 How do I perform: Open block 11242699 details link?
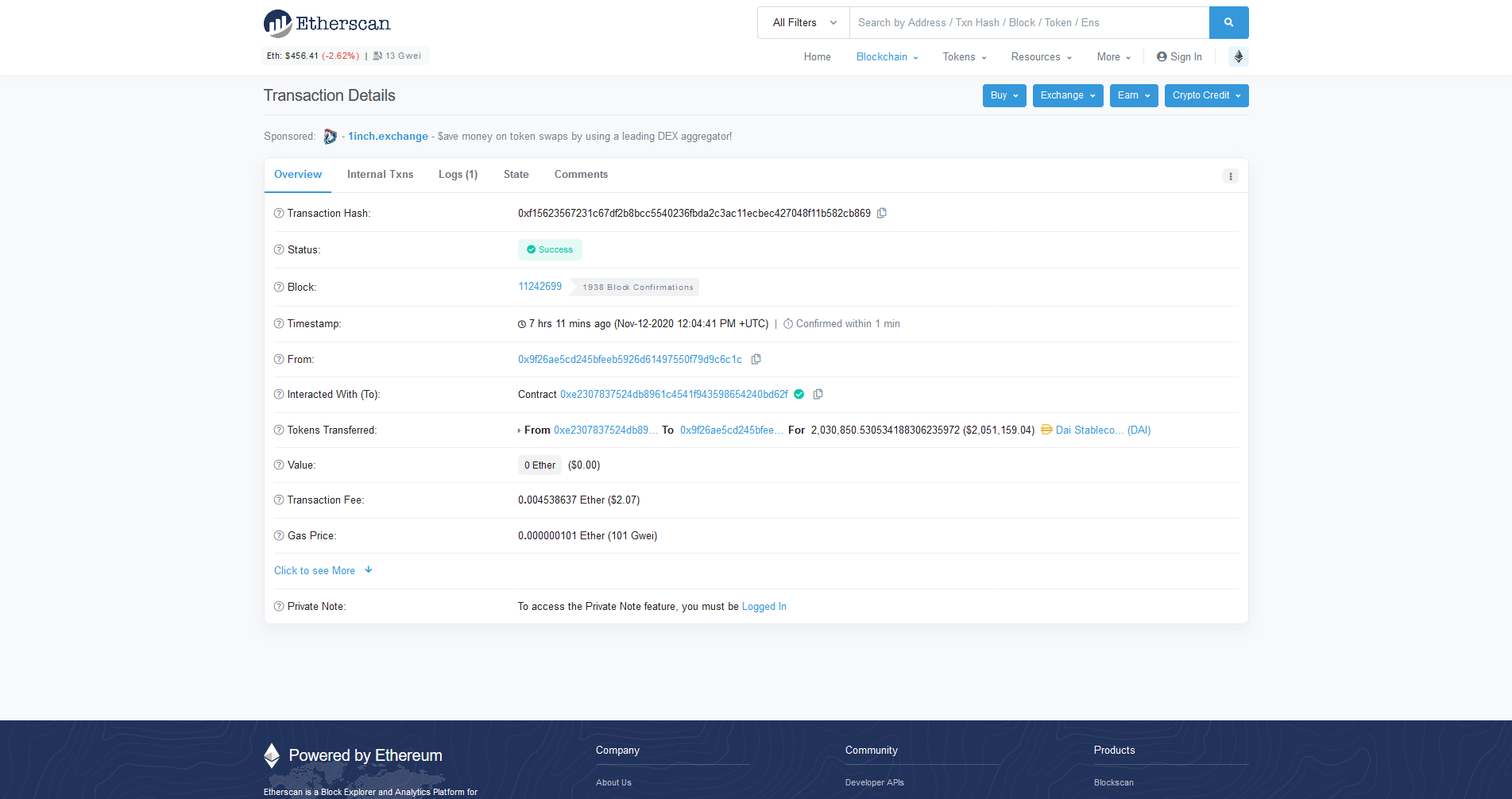(539, 286)
